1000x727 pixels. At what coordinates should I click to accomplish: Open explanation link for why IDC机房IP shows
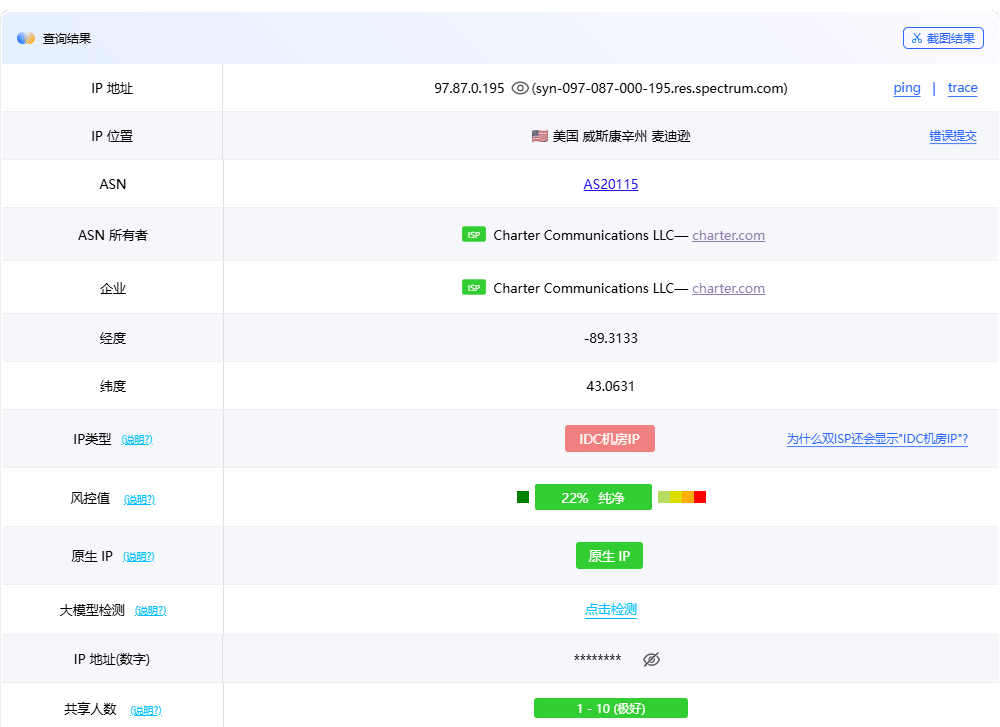(x=877, y=439)
